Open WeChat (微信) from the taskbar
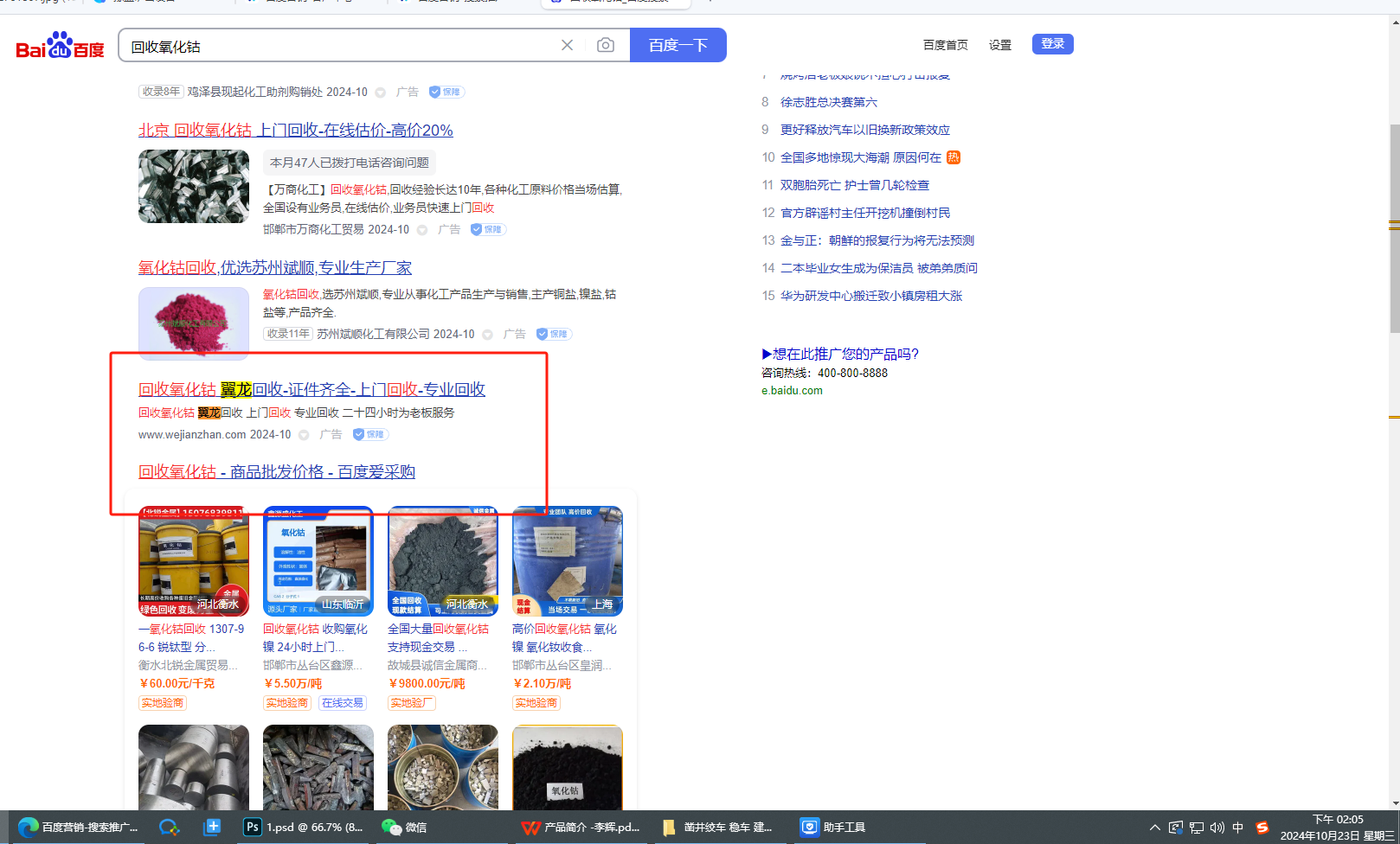1400x844 pixels. tap(405, 828)
